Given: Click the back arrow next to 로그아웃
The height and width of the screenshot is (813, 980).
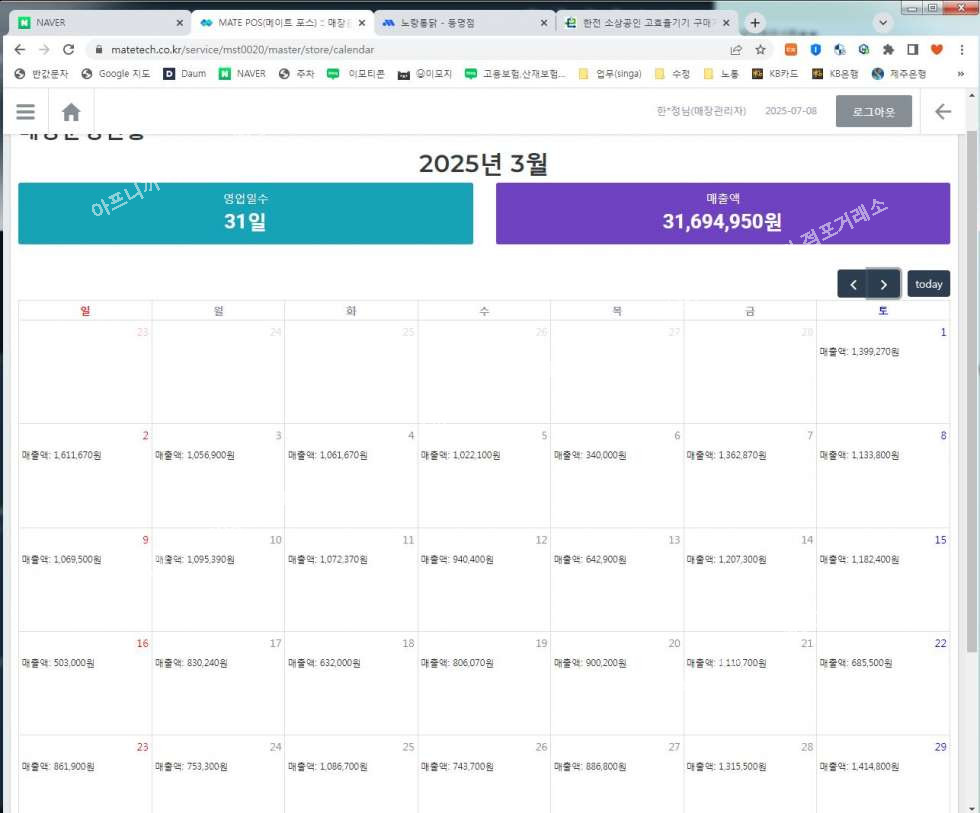Looking at the screenshot, I should tap(942, 112).
